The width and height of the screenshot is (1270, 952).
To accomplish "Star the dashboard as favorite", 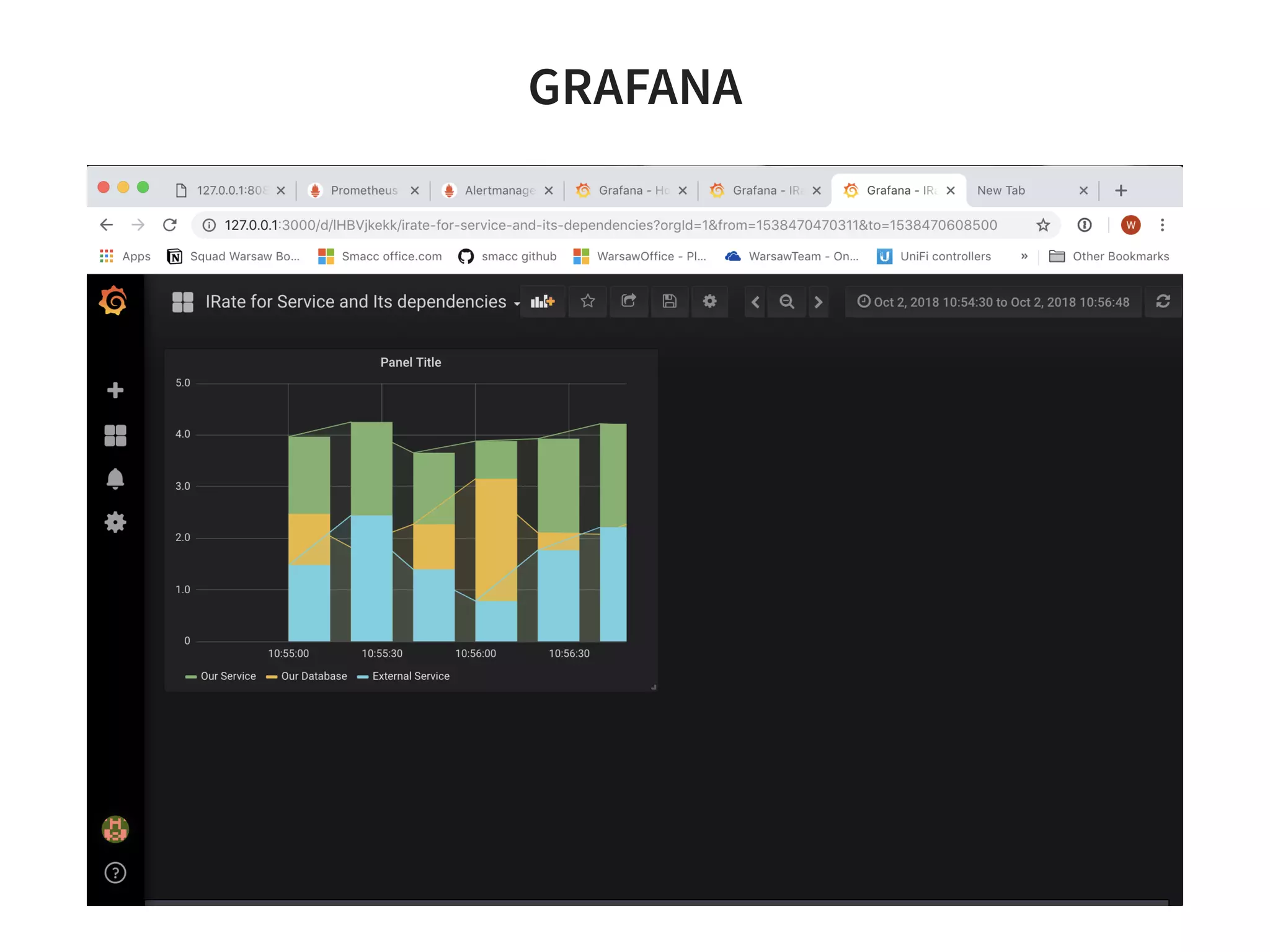I will click(x=588, y=302).
